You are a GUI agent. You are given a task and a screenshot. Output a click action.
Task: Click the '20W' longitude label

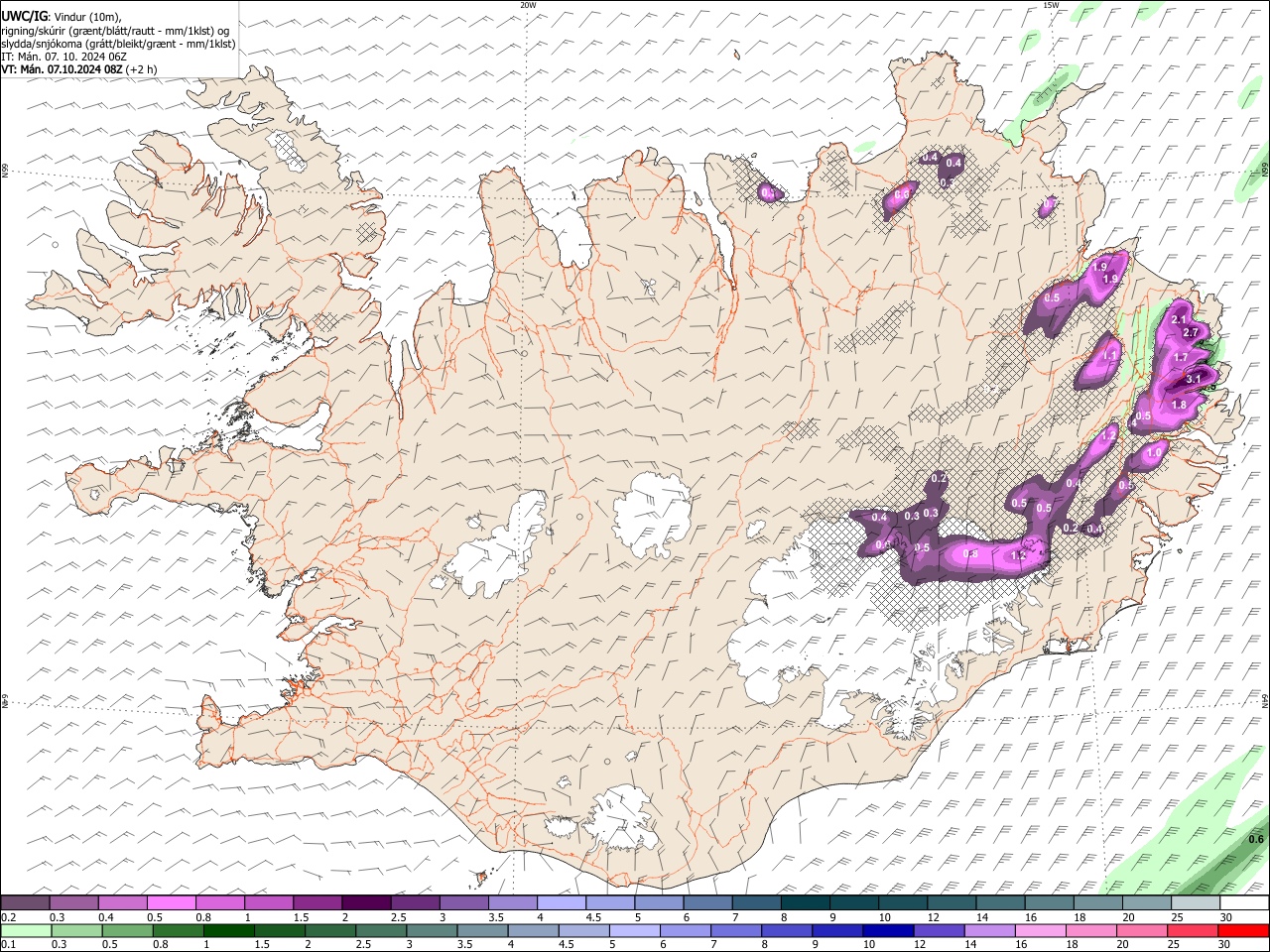point(529,5)
